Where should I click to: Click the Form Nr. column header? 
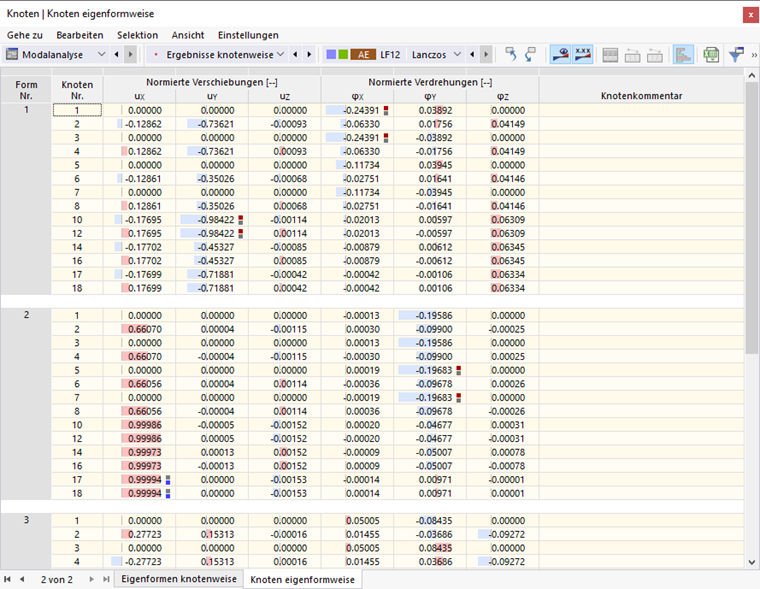coord(26,89)
